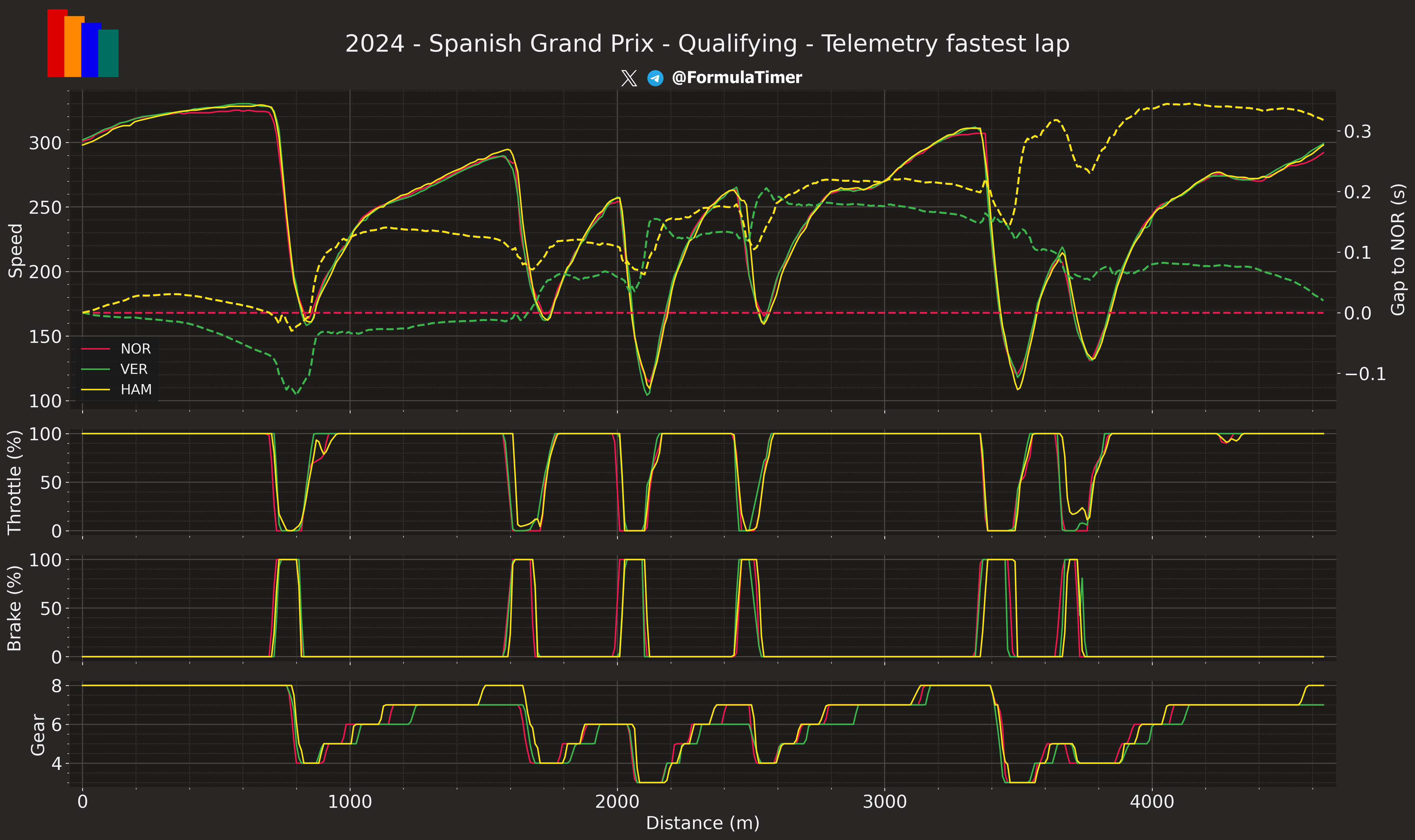Viewport: 1415px width, 840px height.
Task: Select the VER legend label
Action: [x=134, y=369]
